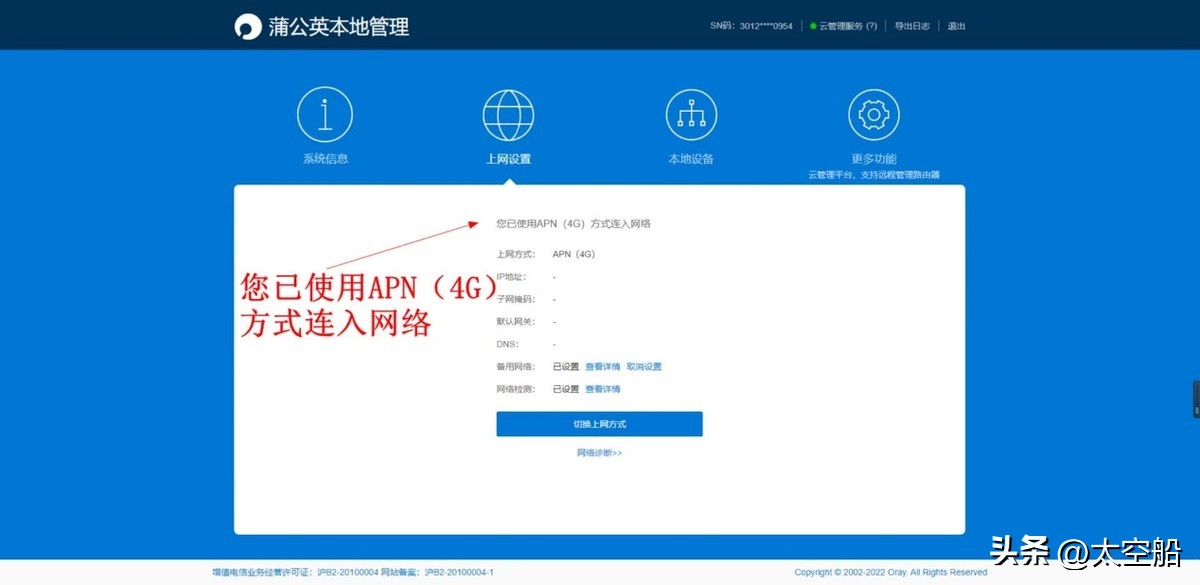Click the SN码 serial number text

pos(753,25)
